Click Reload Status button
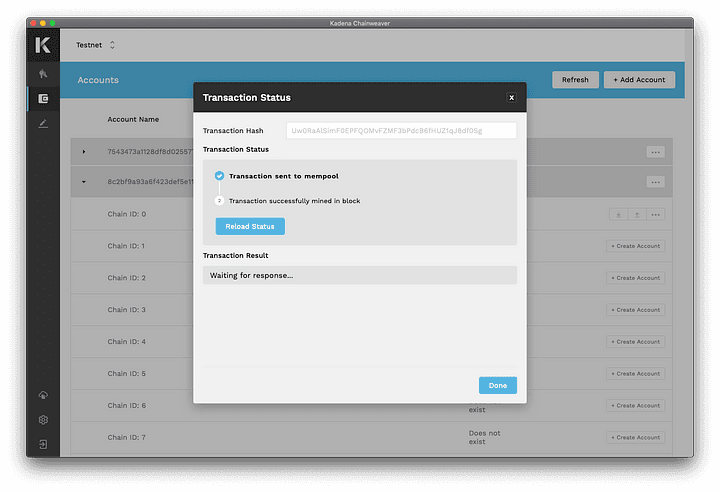The width and height of the screenshot is (720, 492). (250, 226)
